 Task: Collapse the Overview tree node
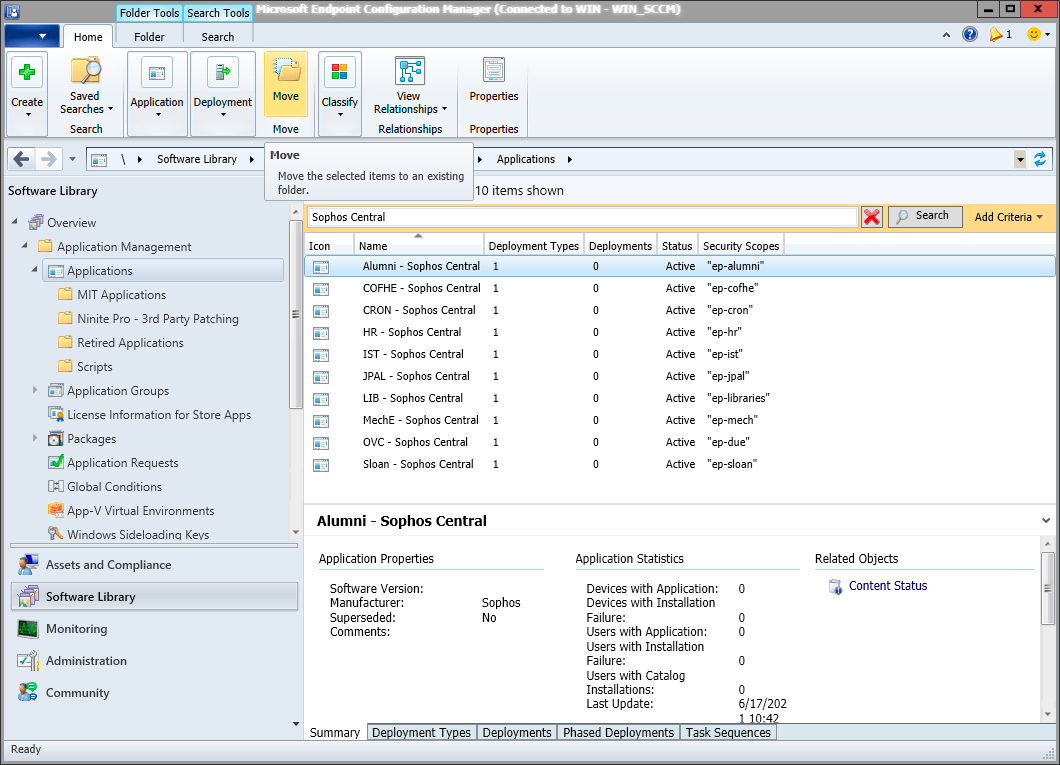(15, 222)
